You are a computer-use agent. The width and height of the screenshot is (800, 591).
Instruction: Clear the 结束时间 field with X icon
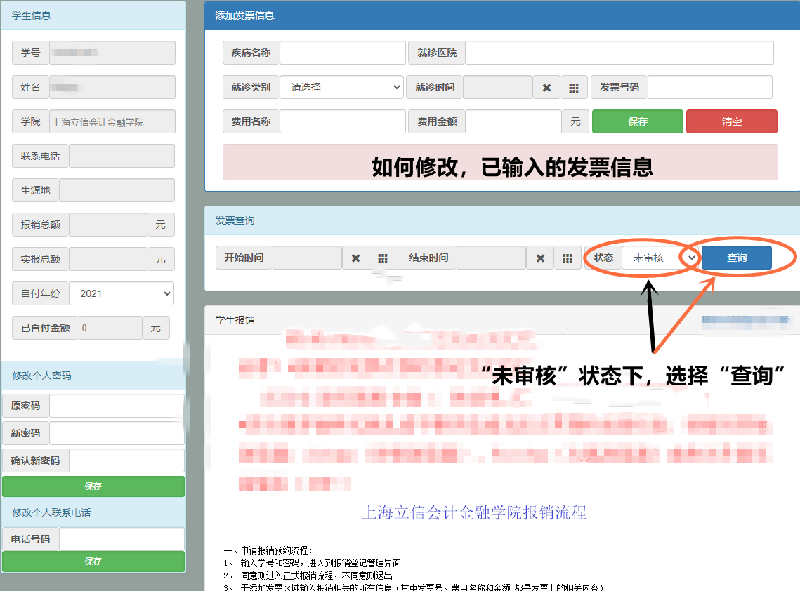(540, 258)
